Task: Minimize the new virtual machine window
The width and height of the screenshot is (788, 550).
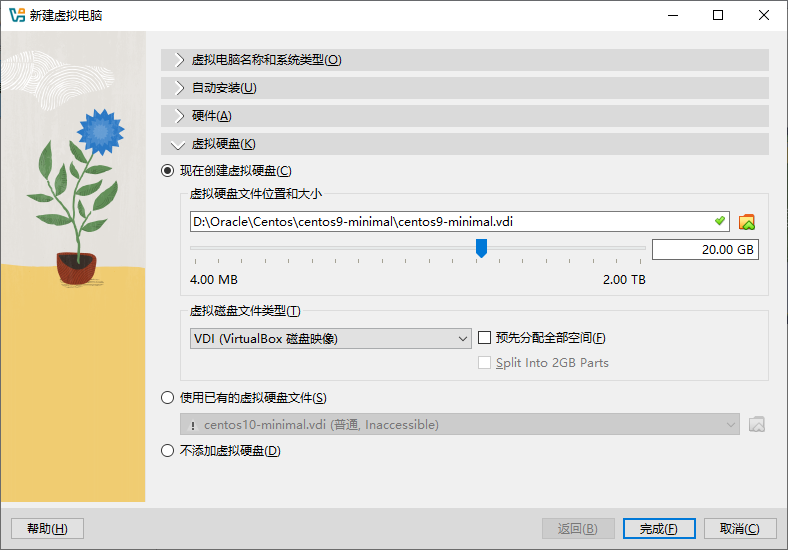Action: click(x=673, y=15)
